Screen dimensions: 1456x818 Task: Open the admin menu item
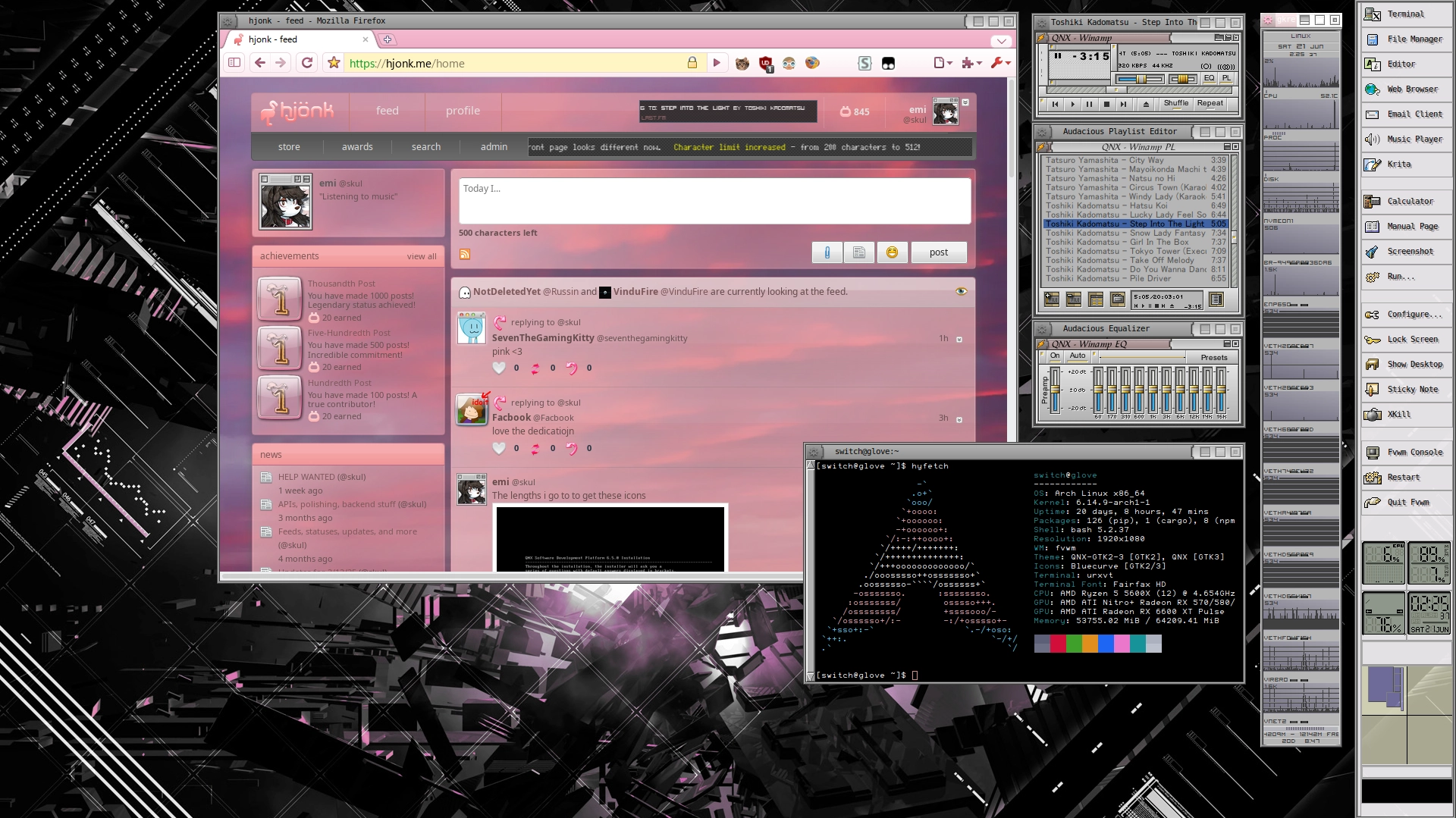pyautogui.click(x=494, y=147)
